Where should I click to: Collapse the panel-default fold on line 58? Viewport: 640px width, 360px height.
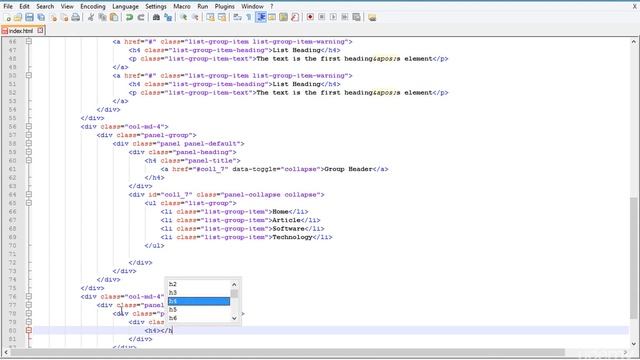29,143
